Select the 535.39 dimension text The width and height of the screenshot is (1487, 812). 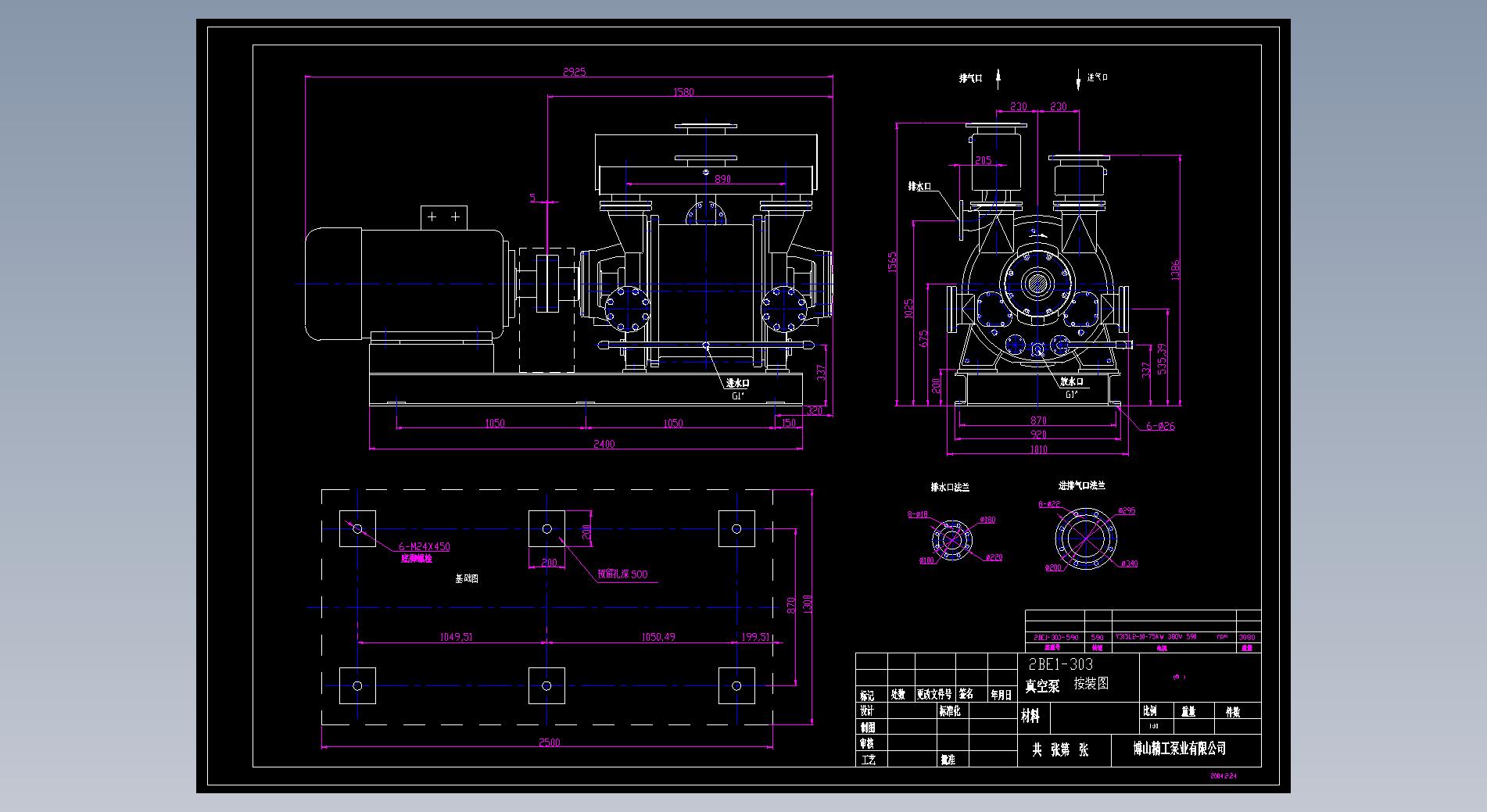[x=1163, y=358]
